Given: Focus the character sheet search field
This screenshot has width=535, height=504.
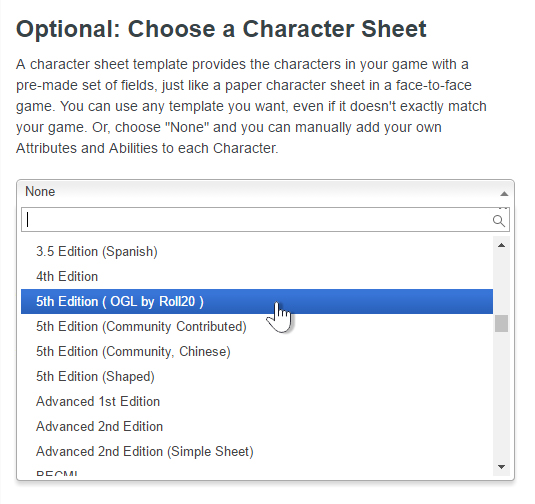Looking at the screenshot, I should [x=265, y=220].
